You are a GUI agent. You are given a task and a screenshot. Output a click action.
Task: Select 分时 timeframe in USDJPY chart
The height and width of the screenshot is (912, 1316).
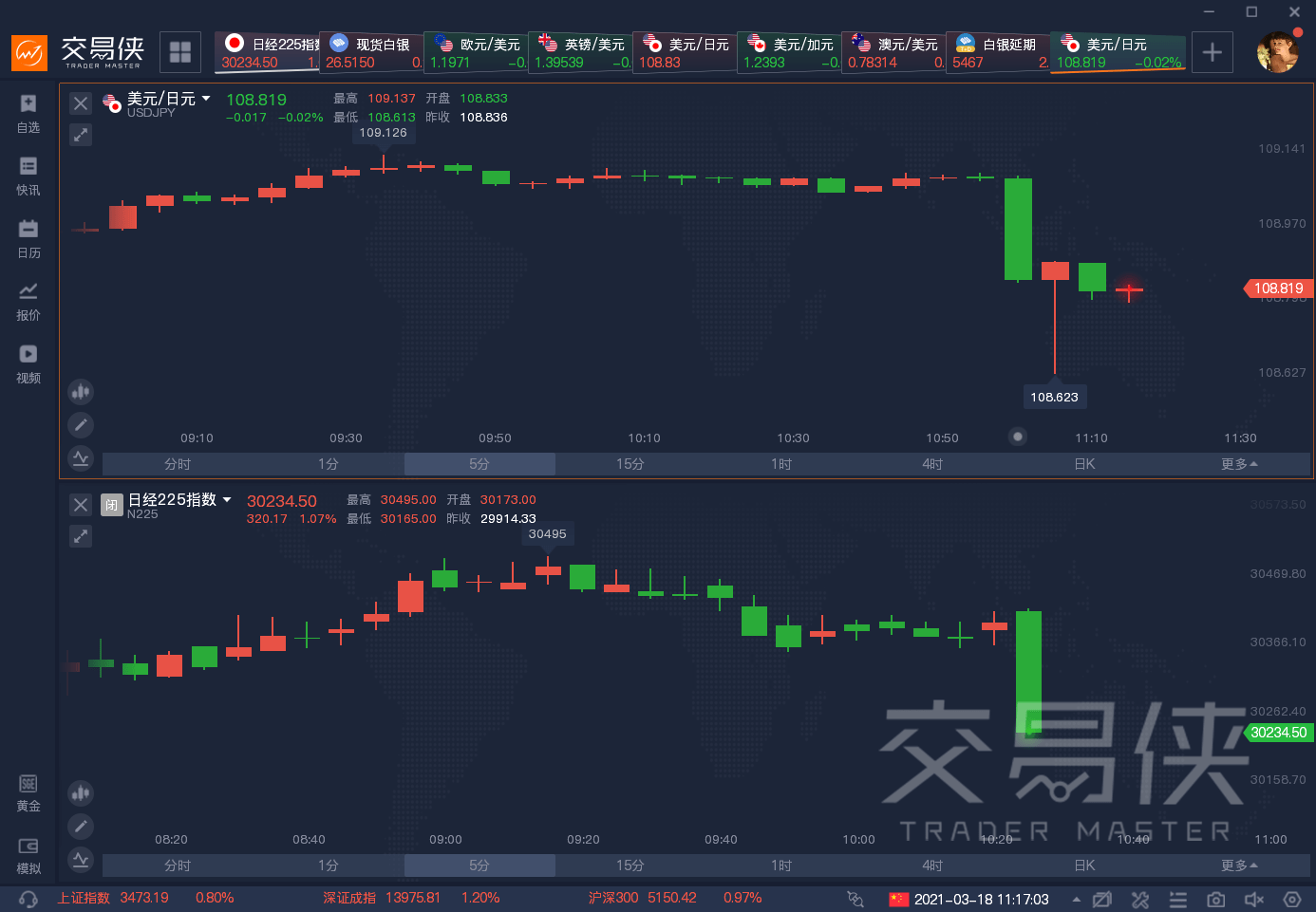[x=178, y=464]
